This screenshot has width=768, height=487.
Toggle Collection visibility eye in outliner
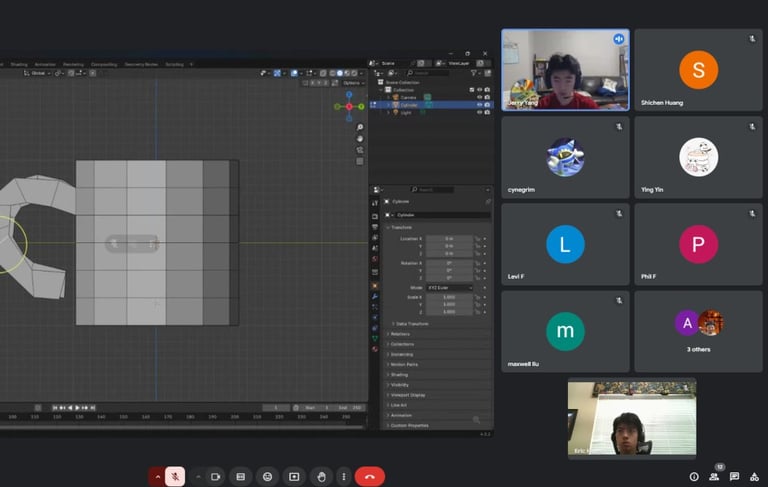480,90
